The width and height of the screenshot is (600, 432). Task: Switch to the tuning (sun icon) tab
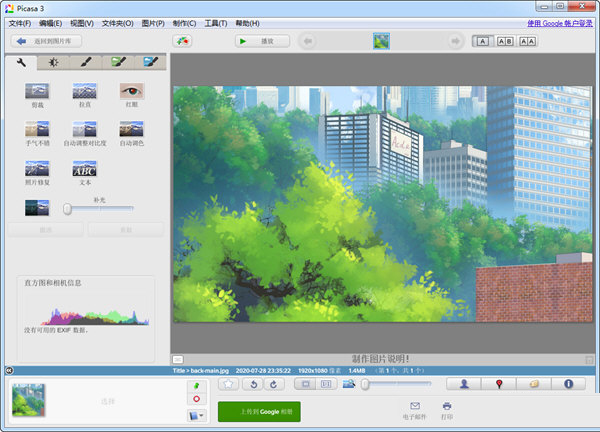(52, 62)
